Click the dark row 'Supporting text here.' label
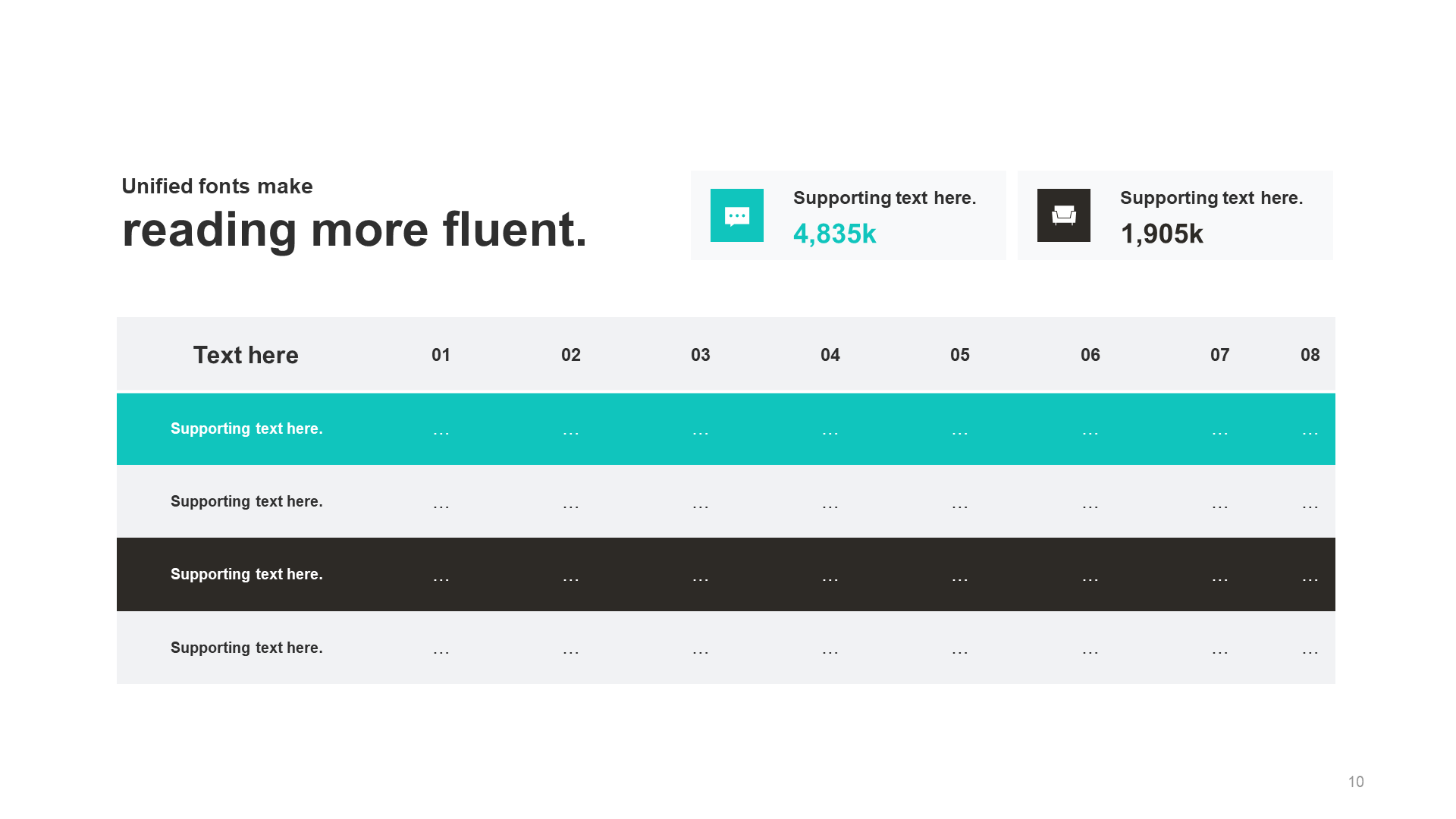This screenshot has width=1456, height=819. pyautogui.click(x=246, y=574)
